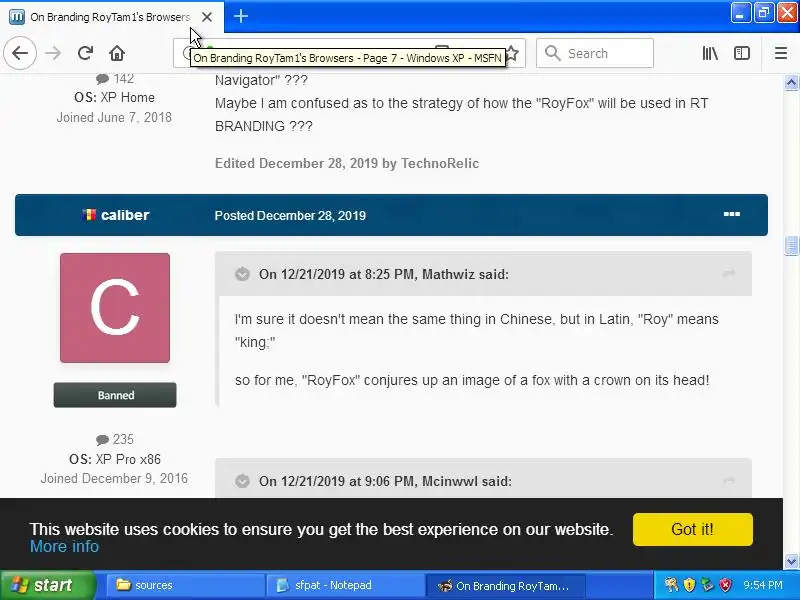This screenshot has height=600, width=800.
Task: Click the forward arrow button
Action: tap(53, 53)
